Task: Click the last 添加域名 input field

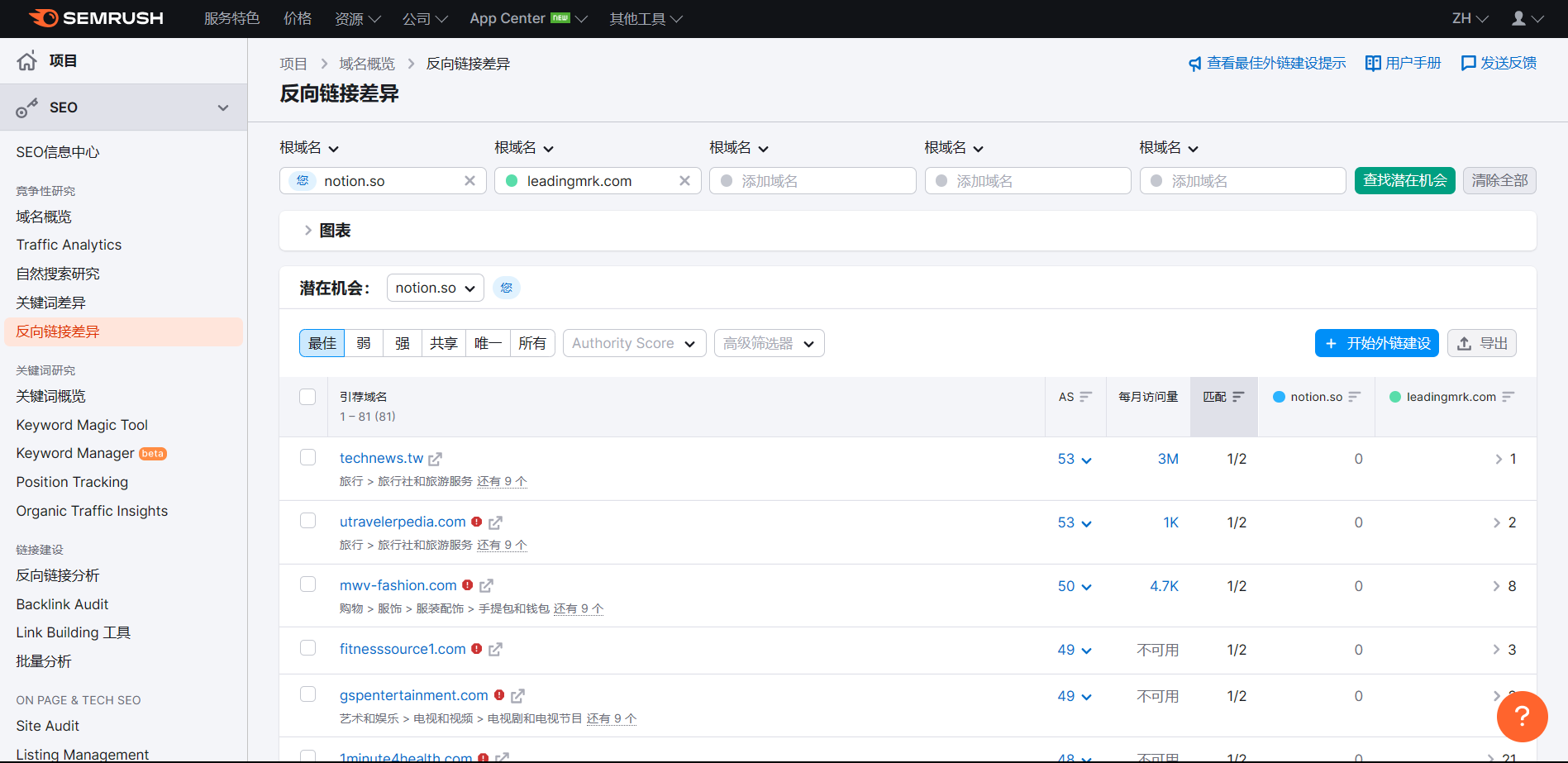Action: 1242,181
